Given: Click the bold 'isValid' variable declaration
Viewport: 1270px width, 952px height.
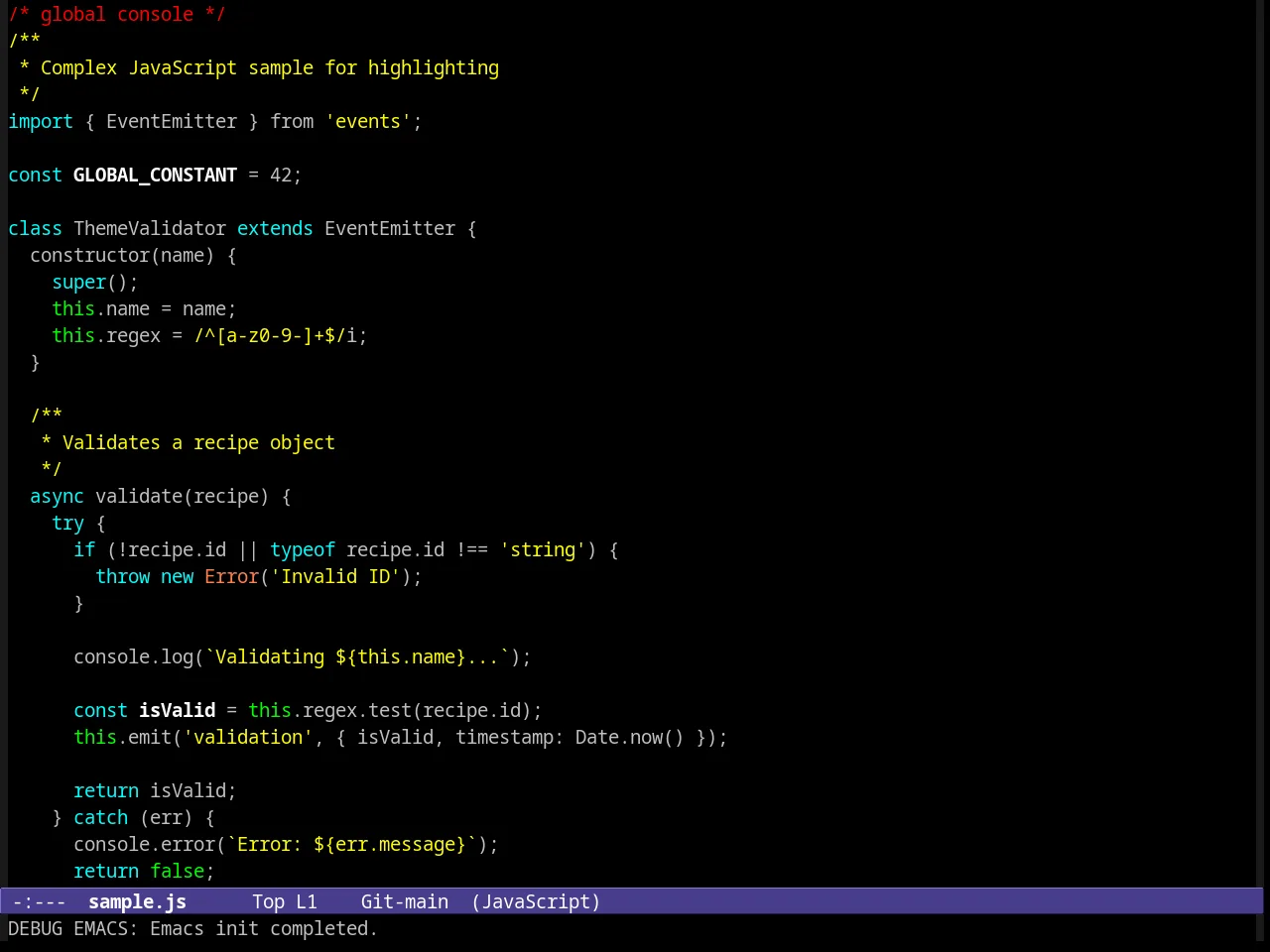Looking at the screenshot, I should pyautogui.click(x=177, y=710).
